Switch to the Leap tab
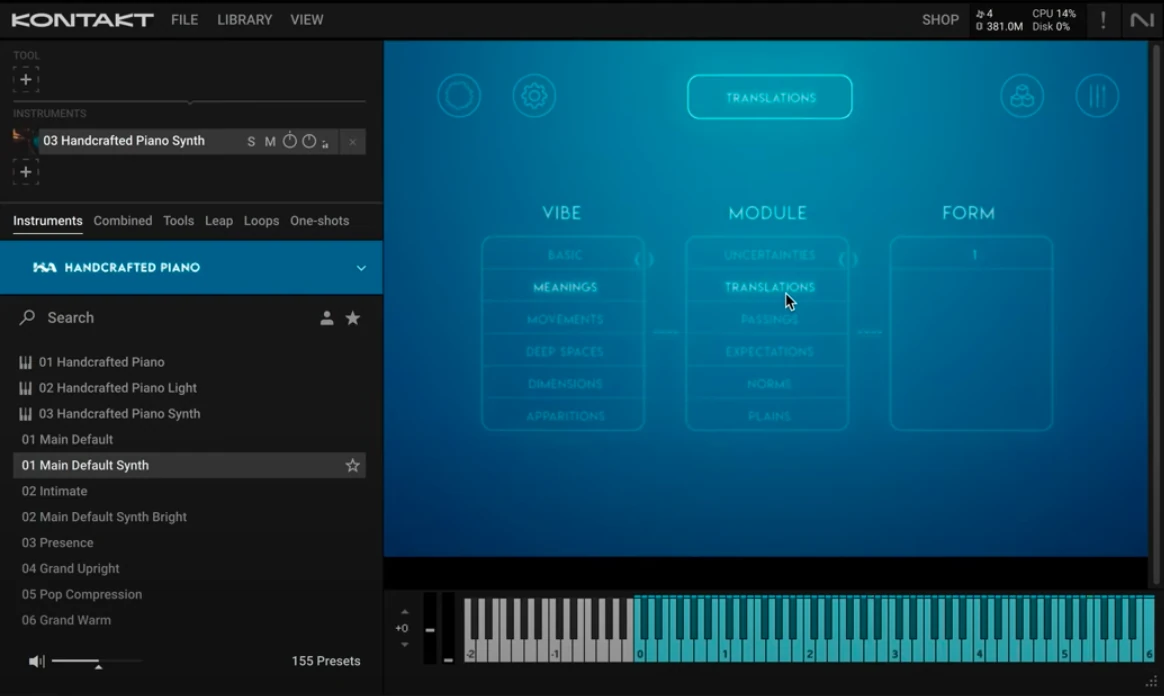Image resolution: width=1164 pixels, height=696 pixels. (x=218, y=221)
